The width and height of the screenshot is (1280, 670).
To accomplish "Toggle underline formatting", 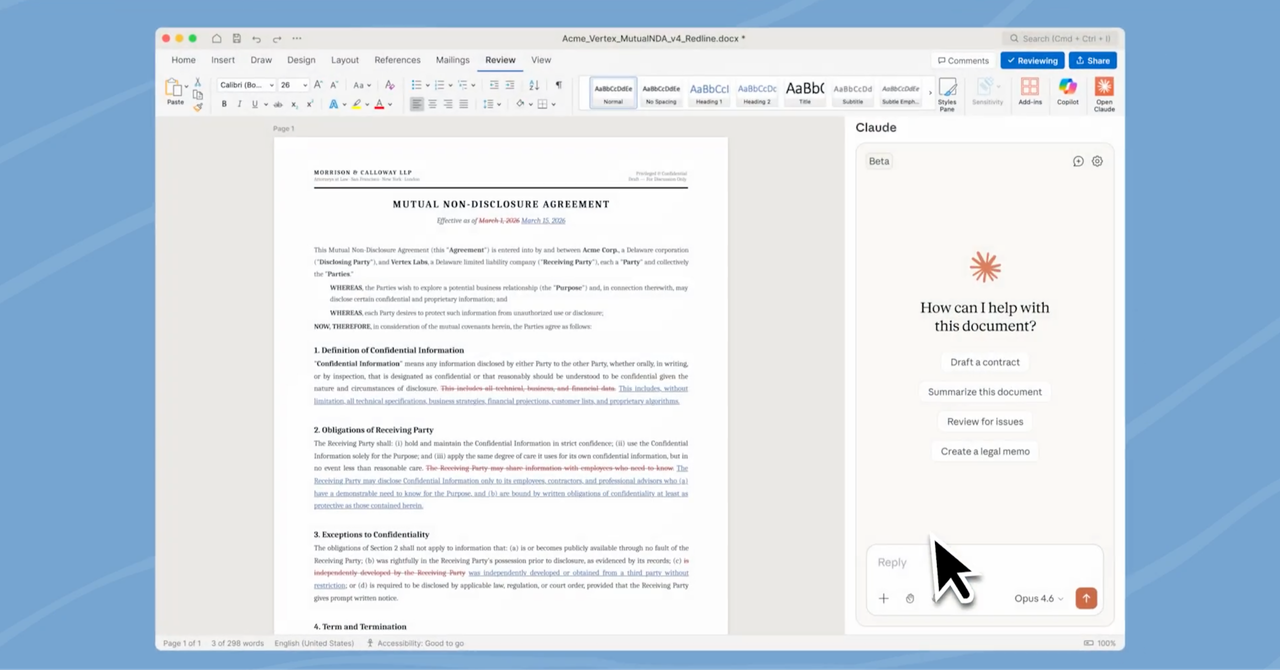I will pos(255,104).
